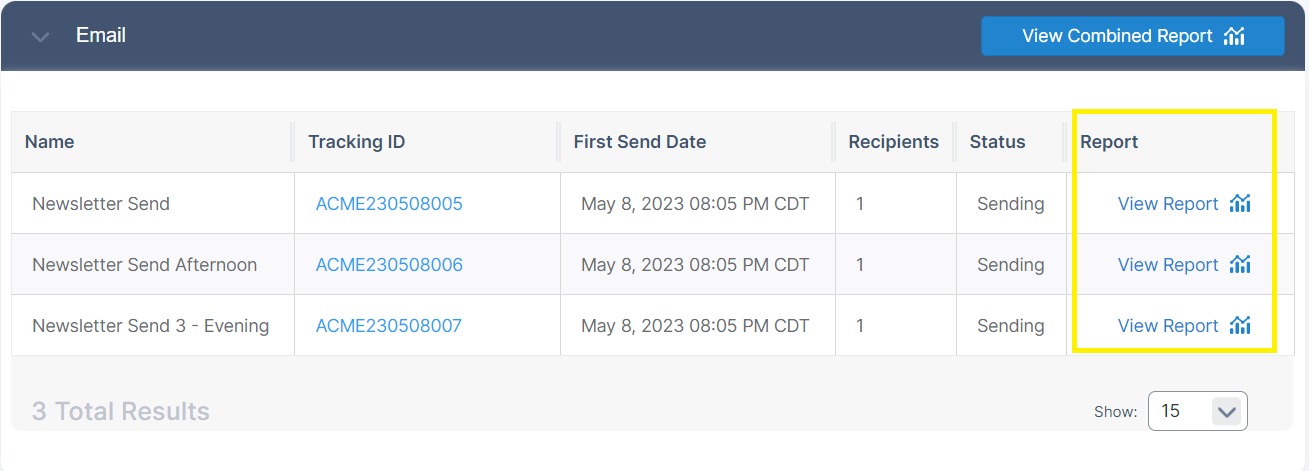Click chart icon in Newsletter Send row

coord(1240,204)
